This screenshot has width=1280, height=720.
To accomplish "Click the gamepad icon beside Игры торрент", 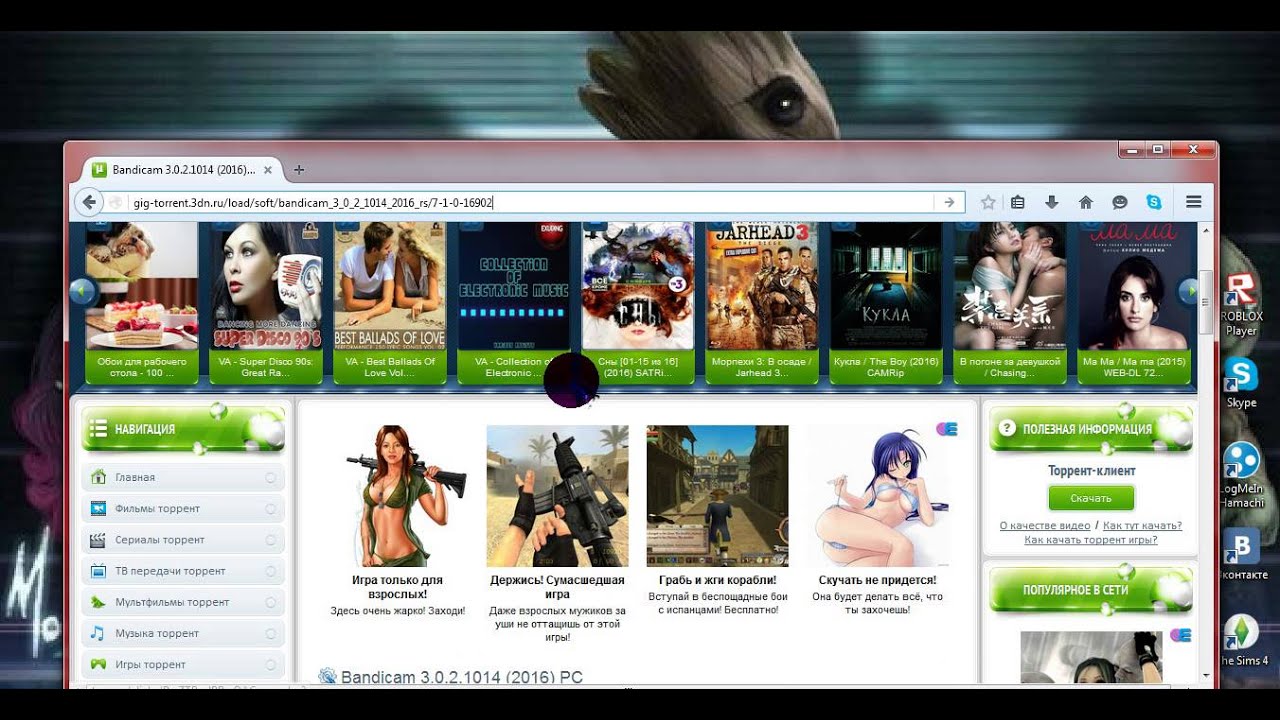I will 98,664.
